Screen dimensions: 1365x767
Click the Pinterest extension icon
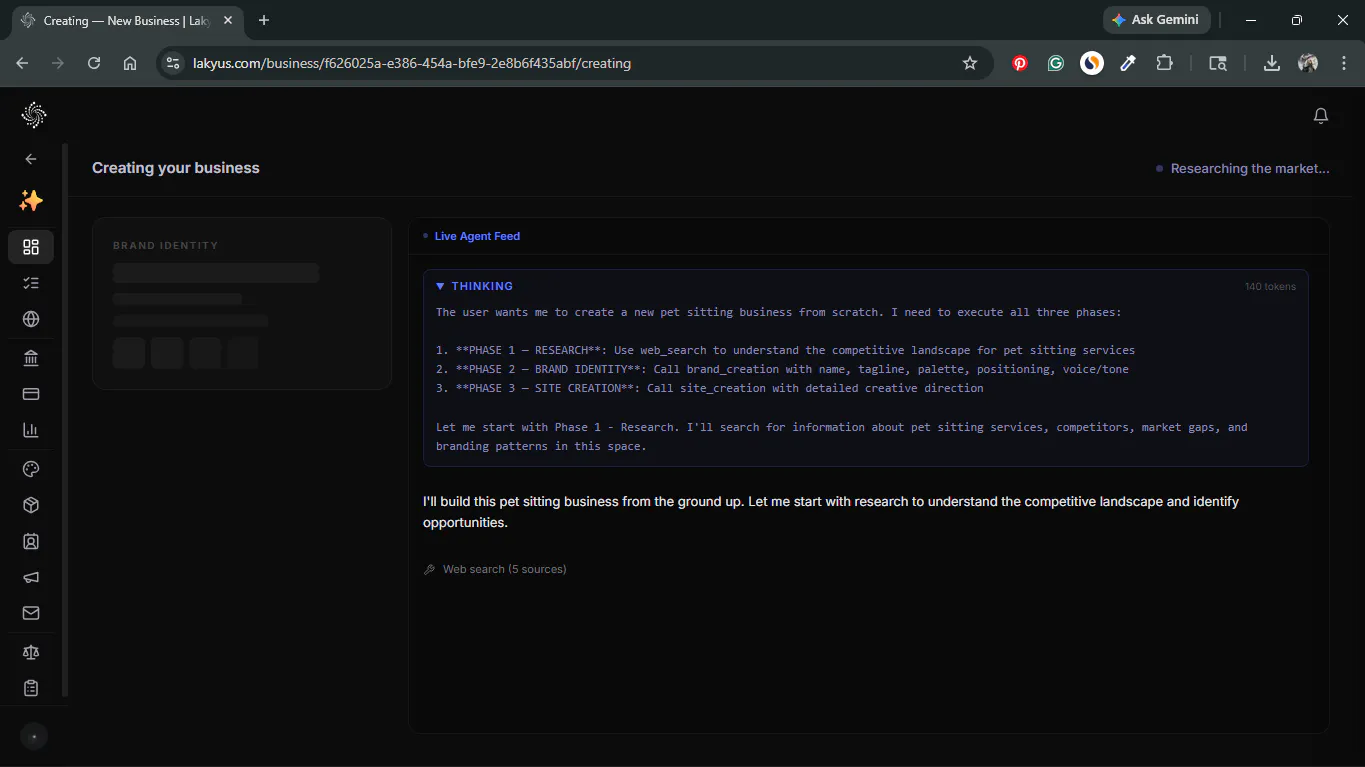pyautogui.click(x=1020, y=63)
